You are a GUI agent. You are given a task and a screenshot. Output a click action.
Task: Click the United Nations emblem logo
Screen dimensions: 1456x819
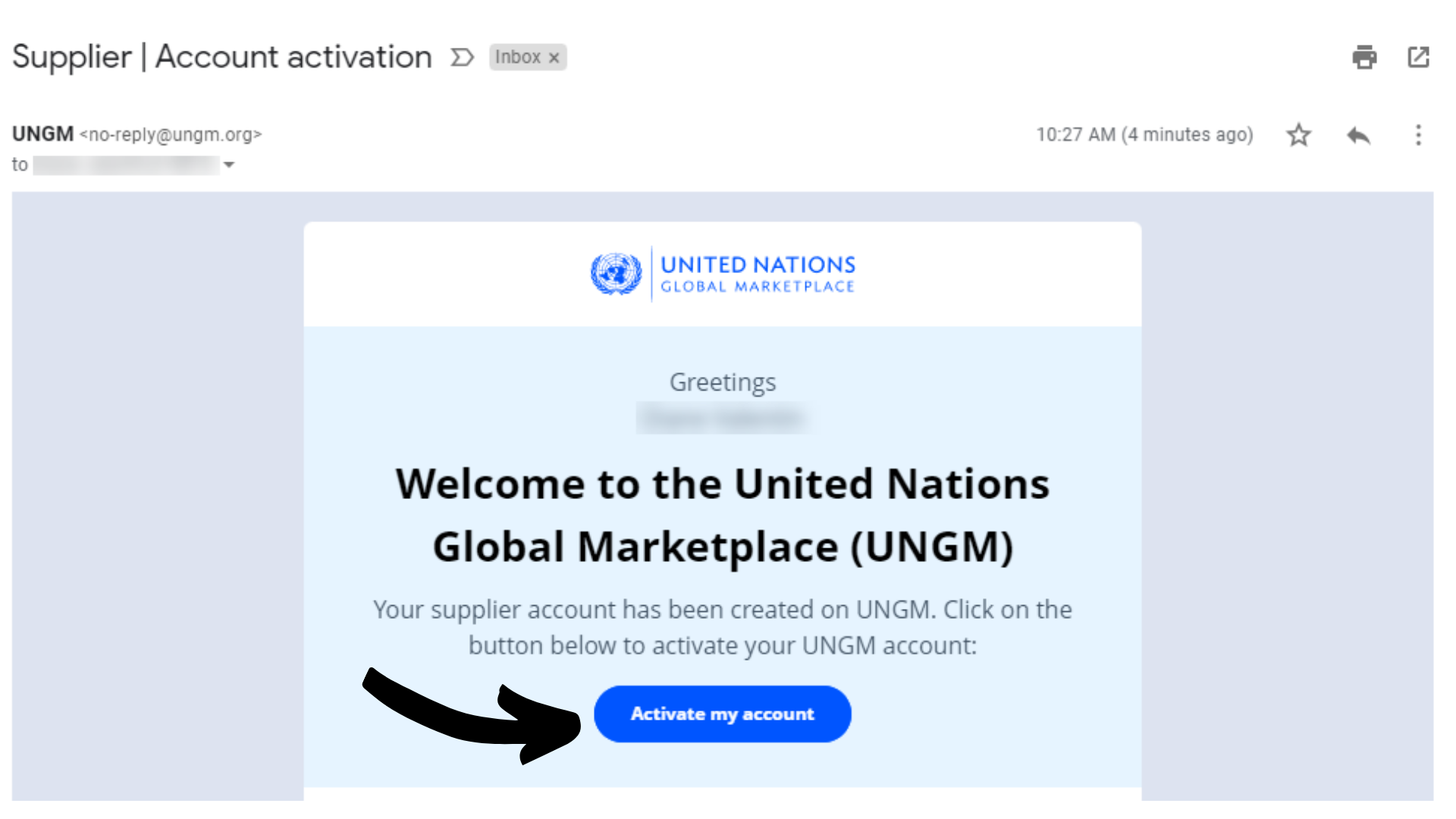[616, 274]
